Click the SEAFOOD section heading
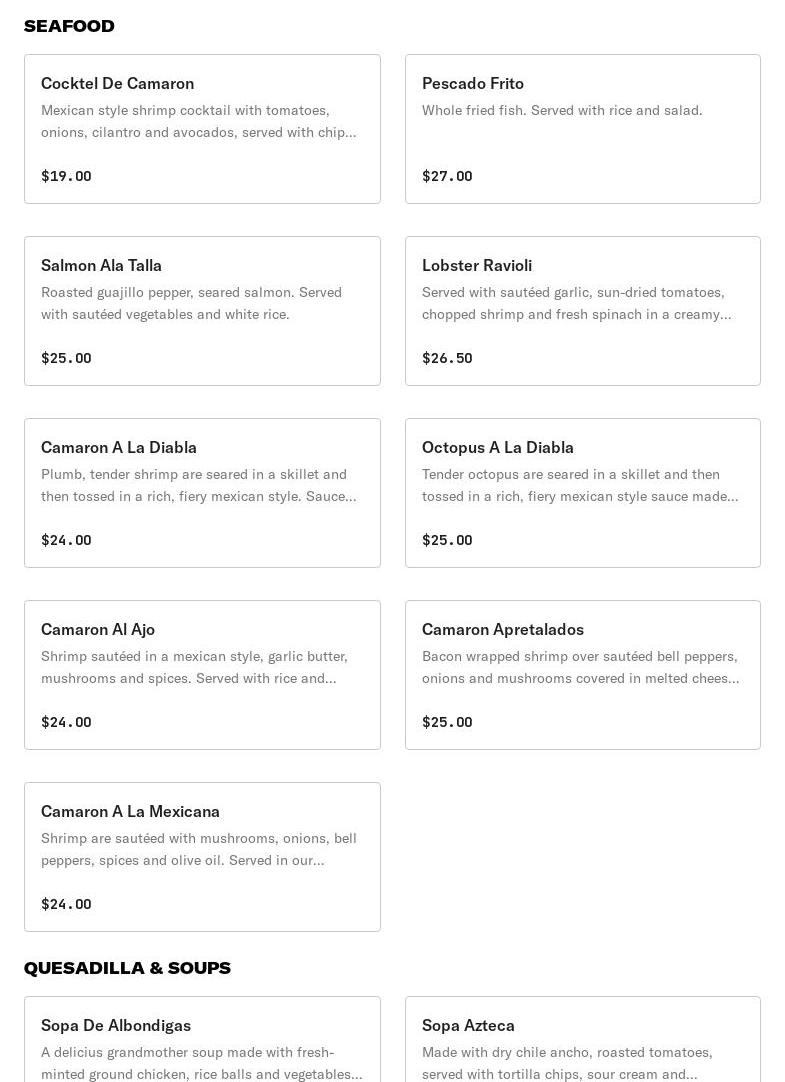The height and width of the screenshot is (1082, 785). [69, 26]
